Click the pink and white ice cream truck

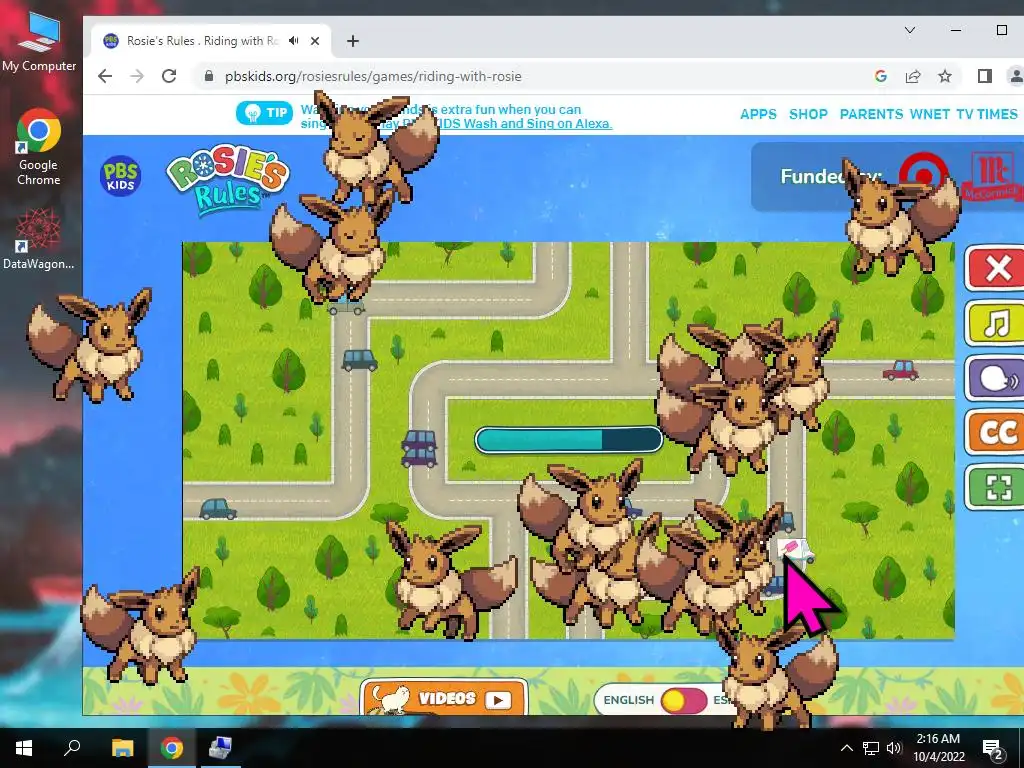click(x=796, y=550)
